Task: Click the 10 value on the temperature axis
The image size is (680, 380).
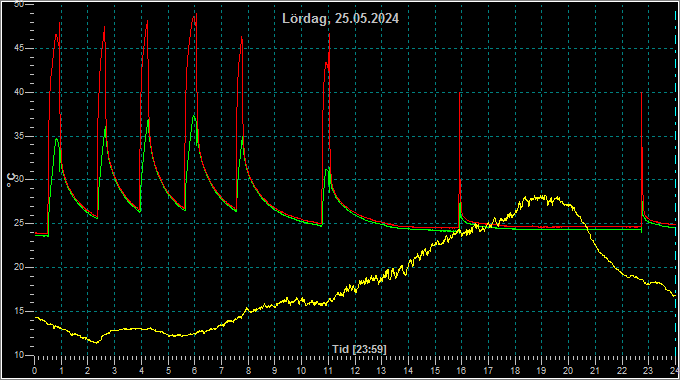Action: click(19, 355)
